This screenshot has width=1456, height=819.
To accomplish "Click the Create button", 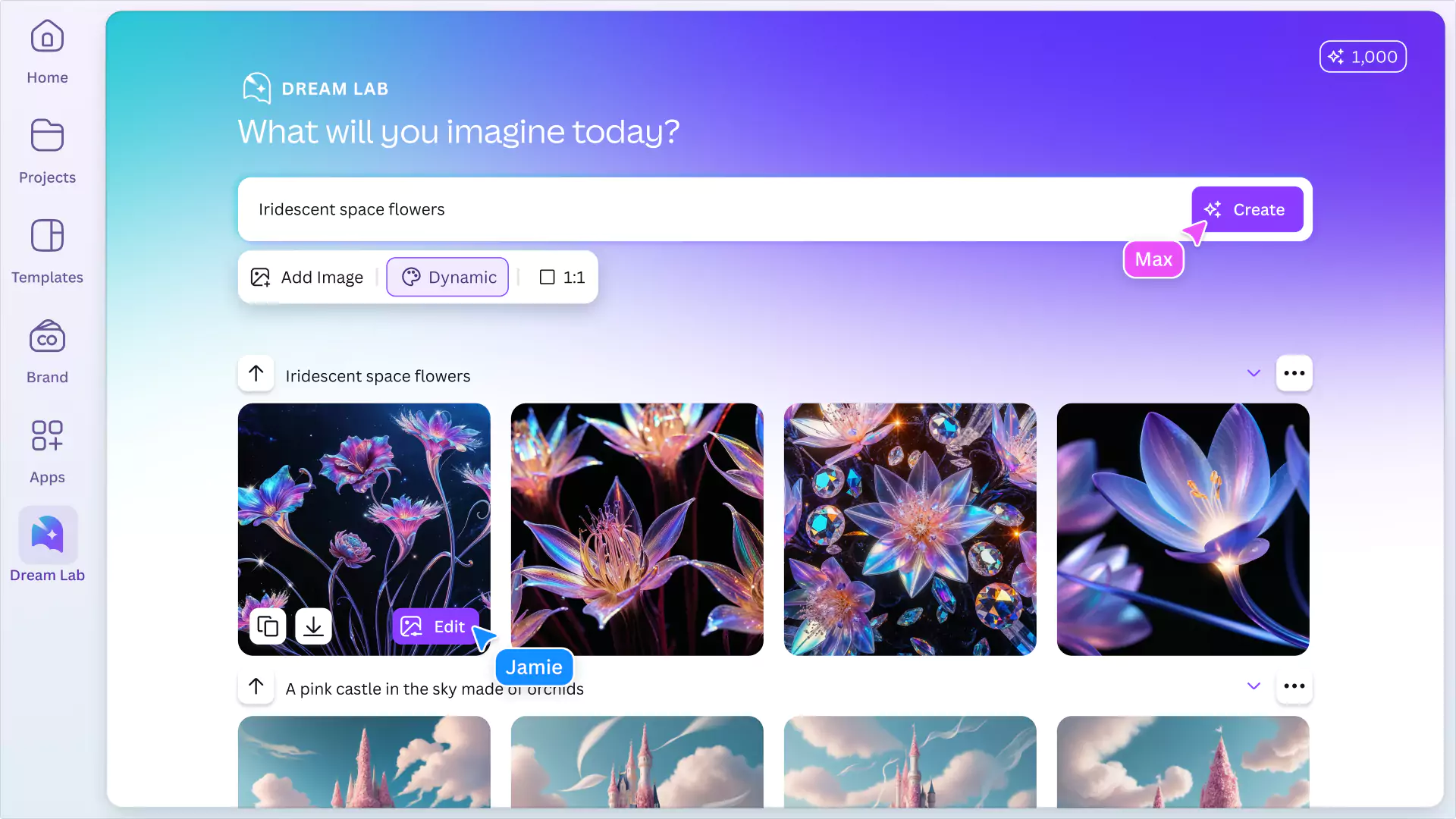I will (1247, 209).
